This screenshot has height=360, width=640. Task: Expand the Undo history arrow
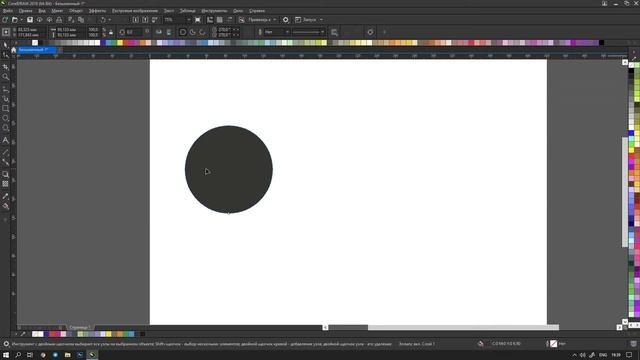click(109, 20)
